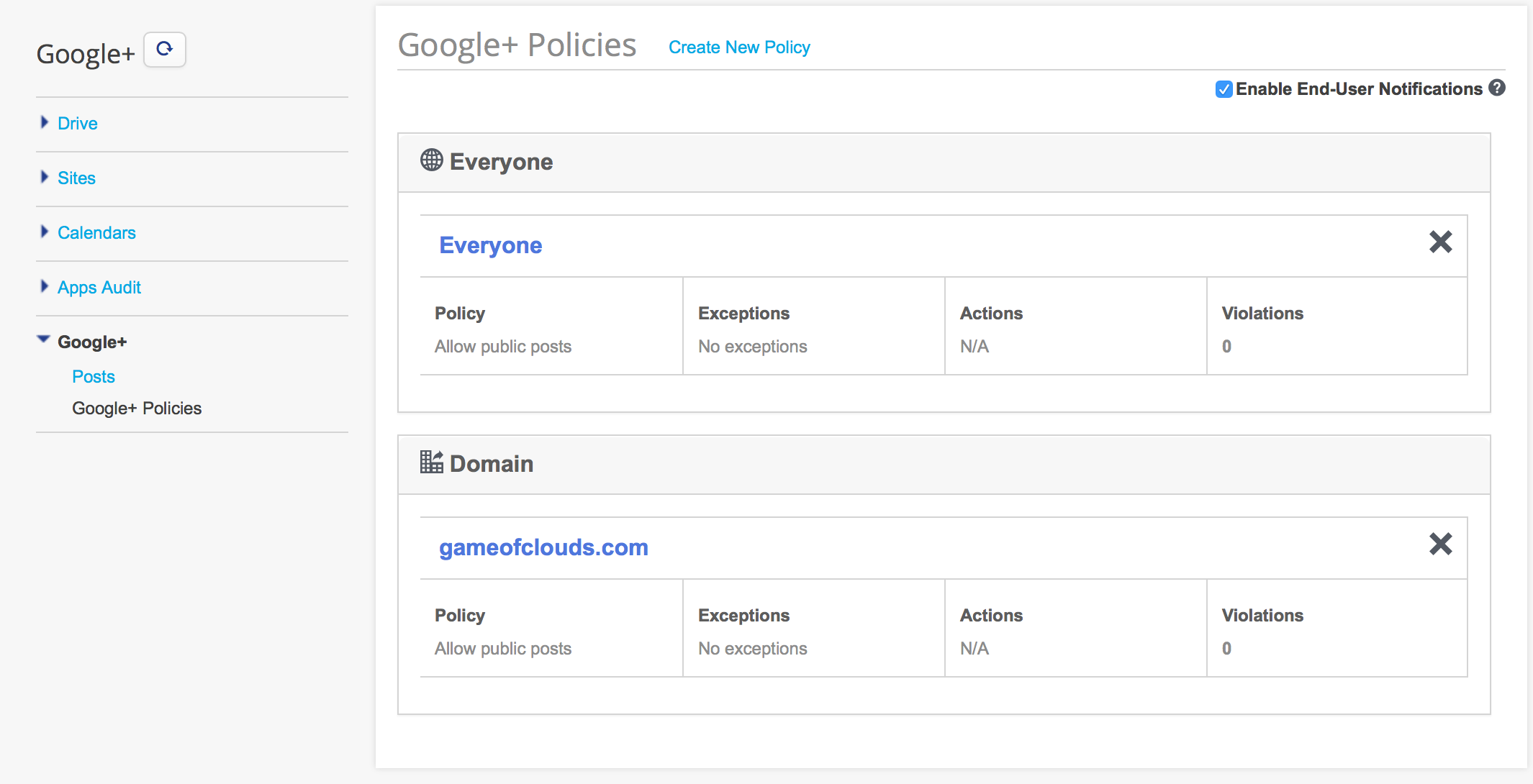This screenshot has height=784, width=1533.
Task: Click Actions header in Everyone policy
Action: tap(992, 314)
